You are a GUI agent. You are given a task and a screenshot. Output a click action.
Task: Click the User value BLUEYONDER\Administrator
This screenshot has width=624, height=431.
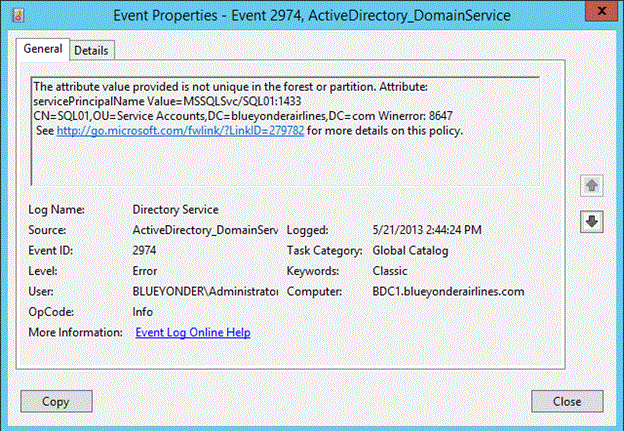[x=205, y=291]
